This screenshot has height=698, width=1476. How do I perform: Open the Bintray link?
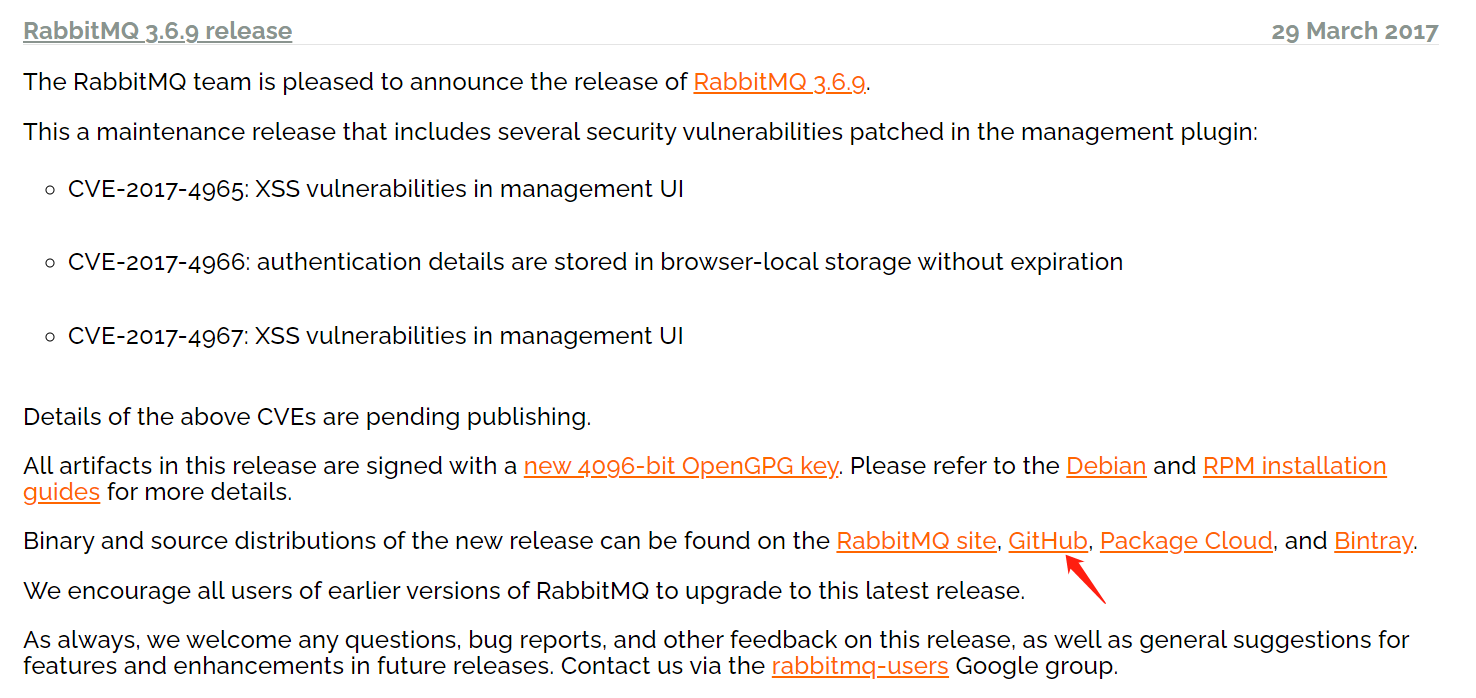pyautogui.click(x=1373, y=541)
